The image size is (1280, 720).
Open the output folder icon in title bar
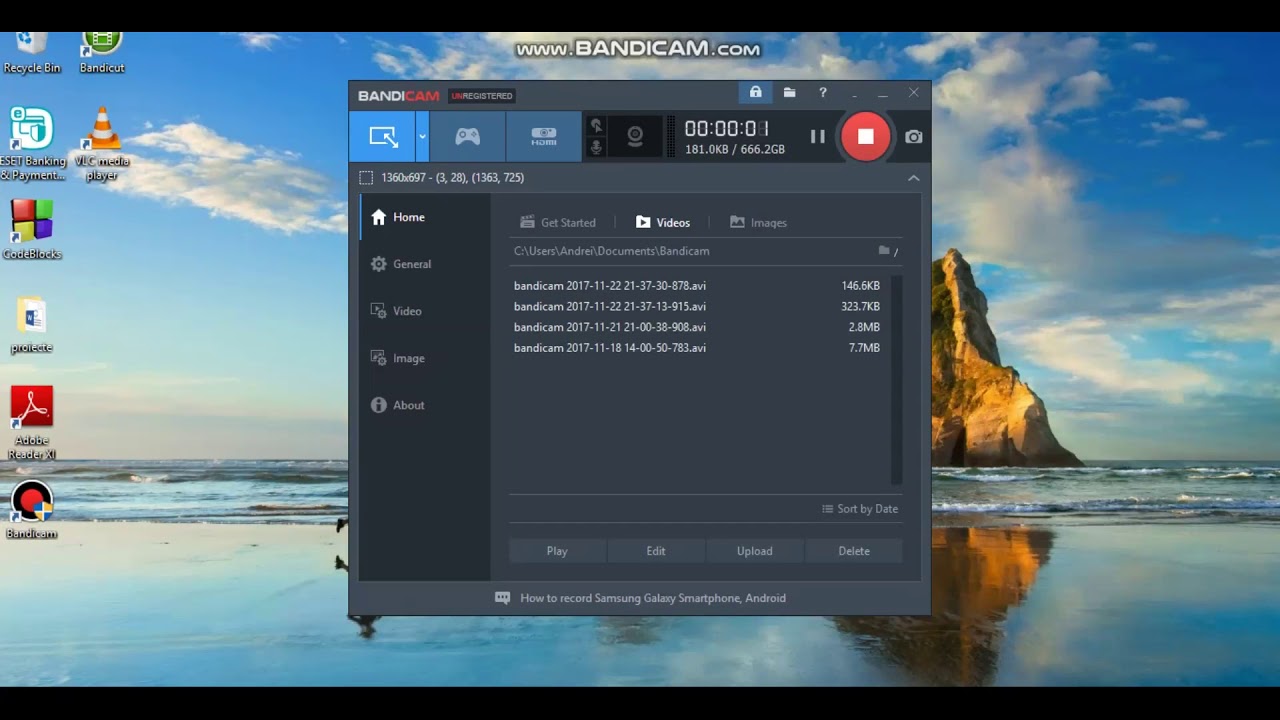tap(789, 93)
